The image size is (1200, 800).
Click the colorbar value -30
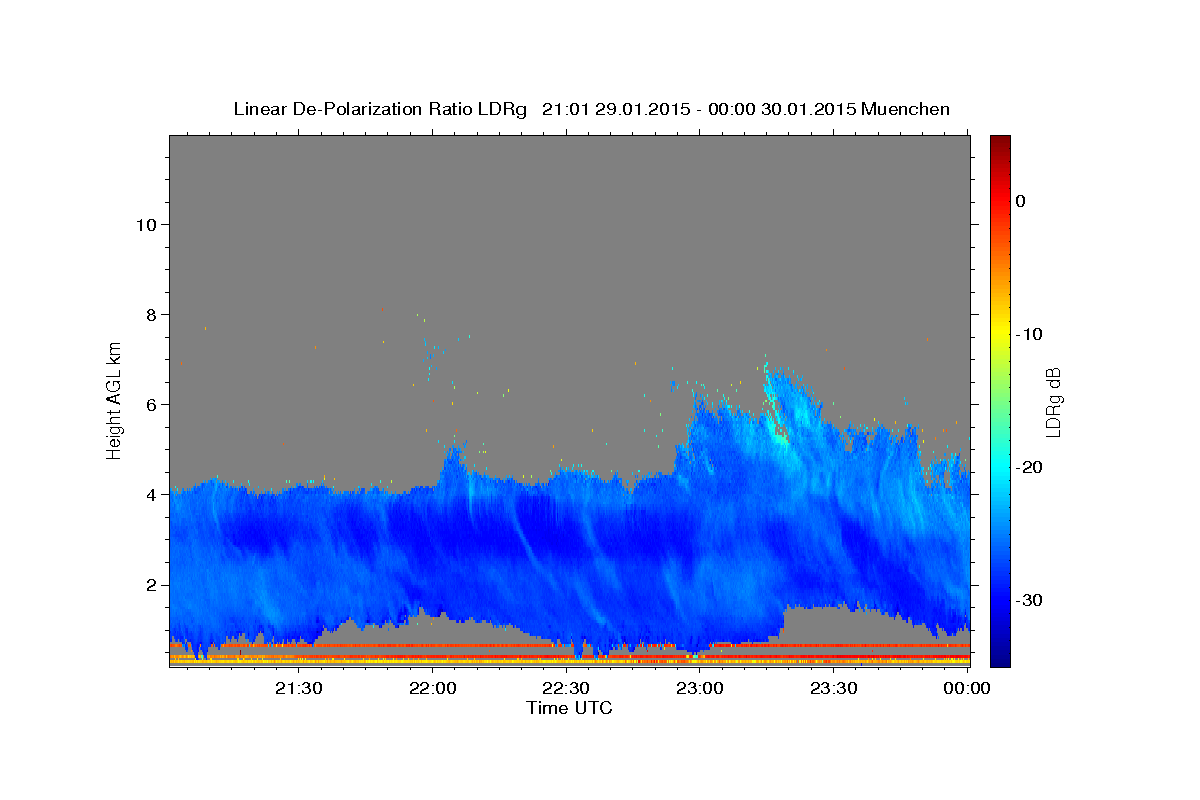coord(1029,600)
